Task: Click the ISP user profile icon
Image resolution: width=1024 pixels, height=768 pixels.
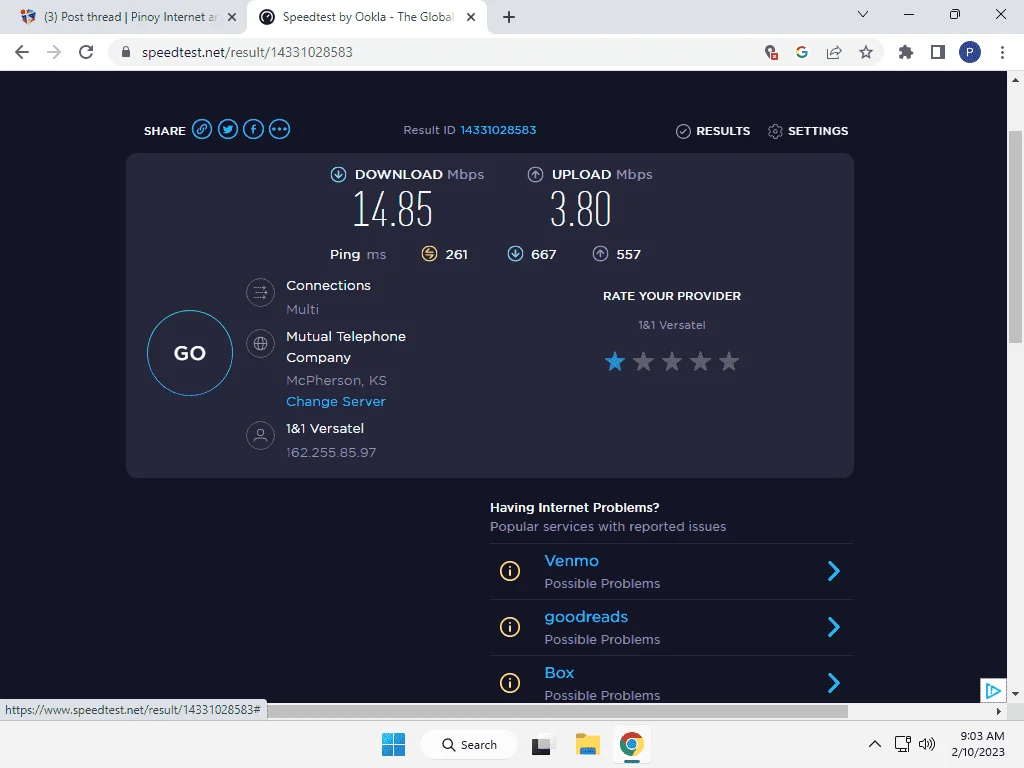Action: click(x=261, y=435)
